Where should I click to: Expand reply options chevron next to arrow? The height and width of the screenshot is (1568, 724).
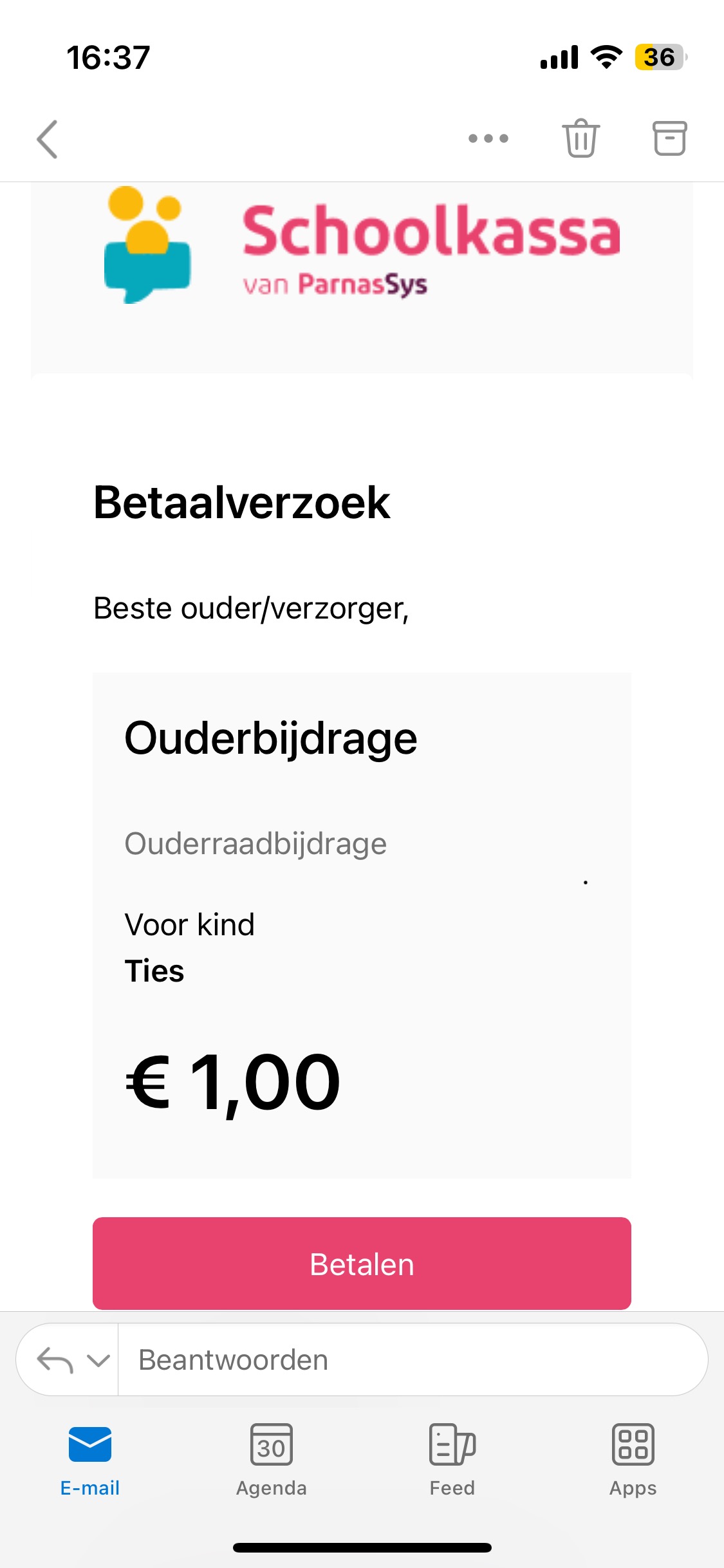click(x=98, y=1360)
